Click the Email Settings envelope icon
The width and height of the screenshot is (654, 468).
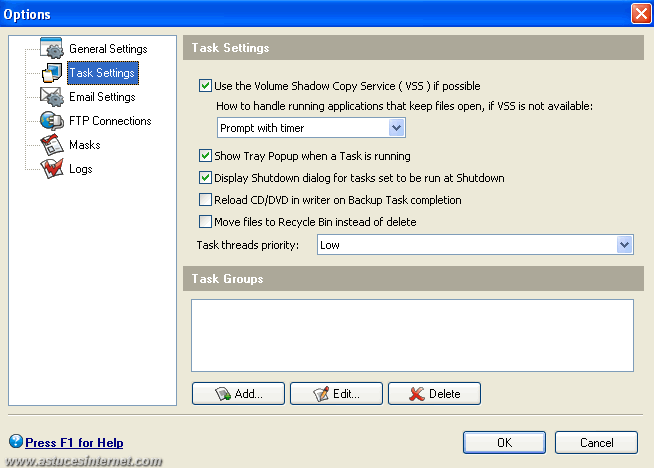(52, 97)
